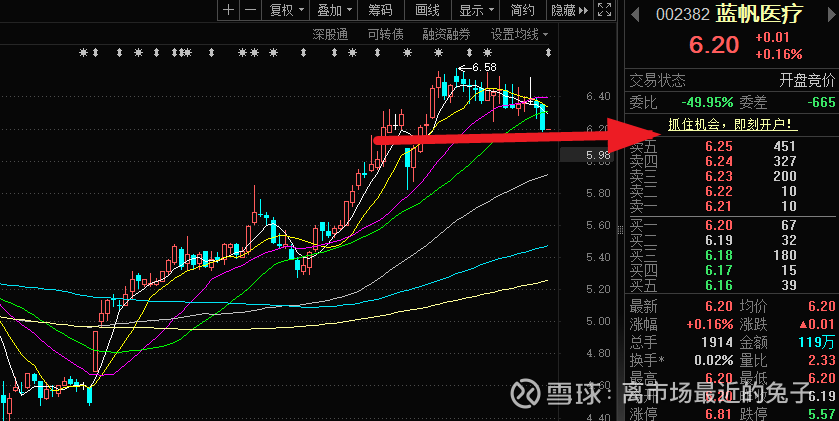Open the 复权 dropdown

point(286,10)
